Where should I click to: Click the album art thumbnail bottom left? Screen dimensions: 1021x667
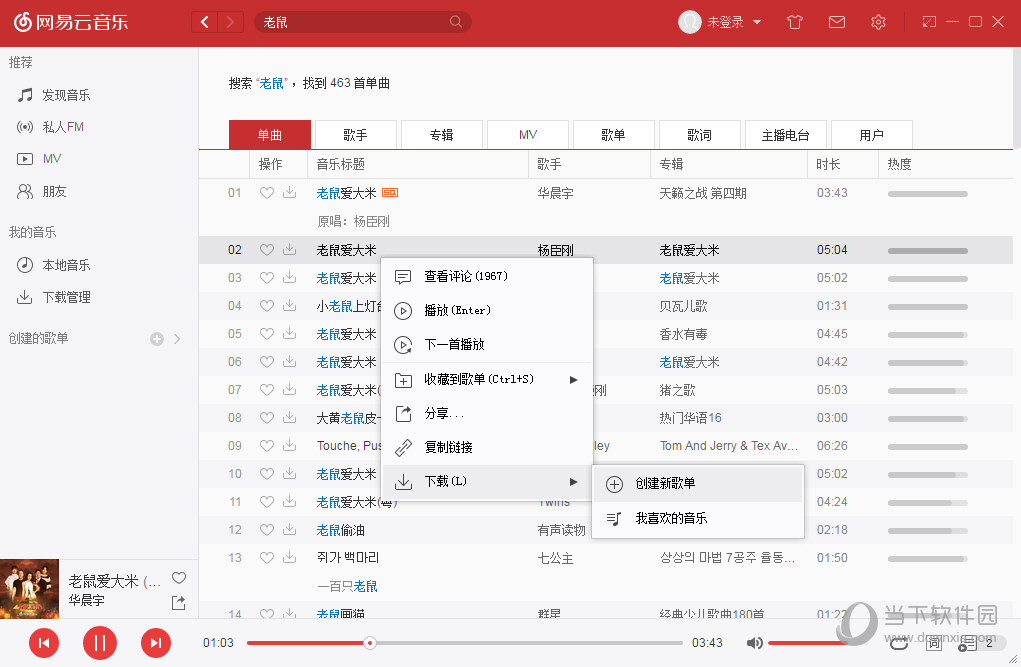29,589
